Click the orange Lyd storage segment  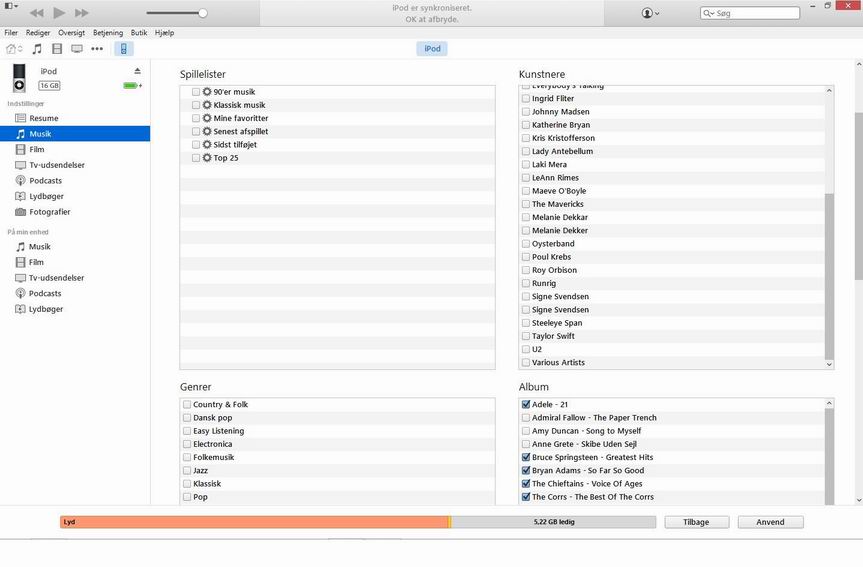tap(254, 522)
